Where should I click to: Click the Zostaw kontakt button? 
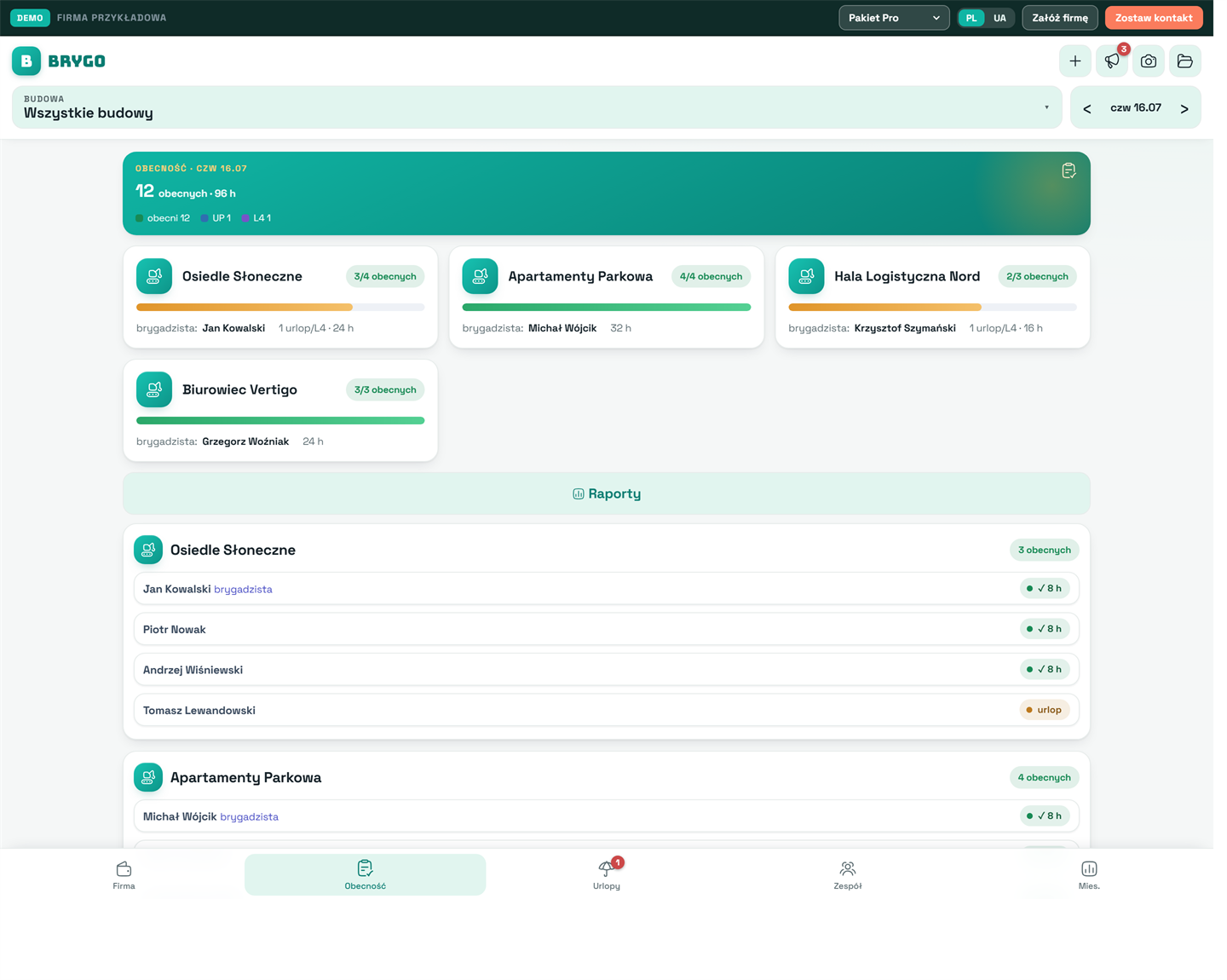[x=1154, y=18]
